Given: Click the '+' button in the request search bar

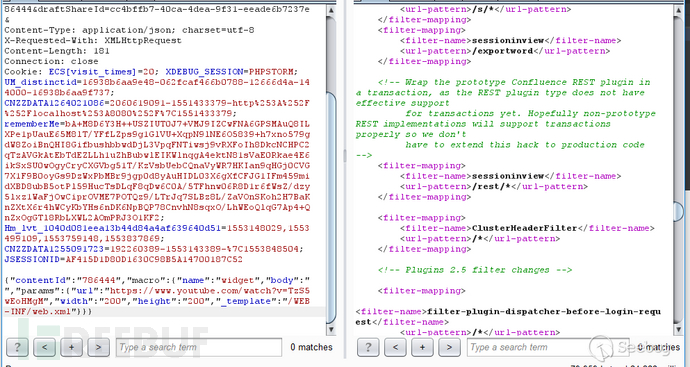Looking at the screenshot, I should tap(71, 347).
